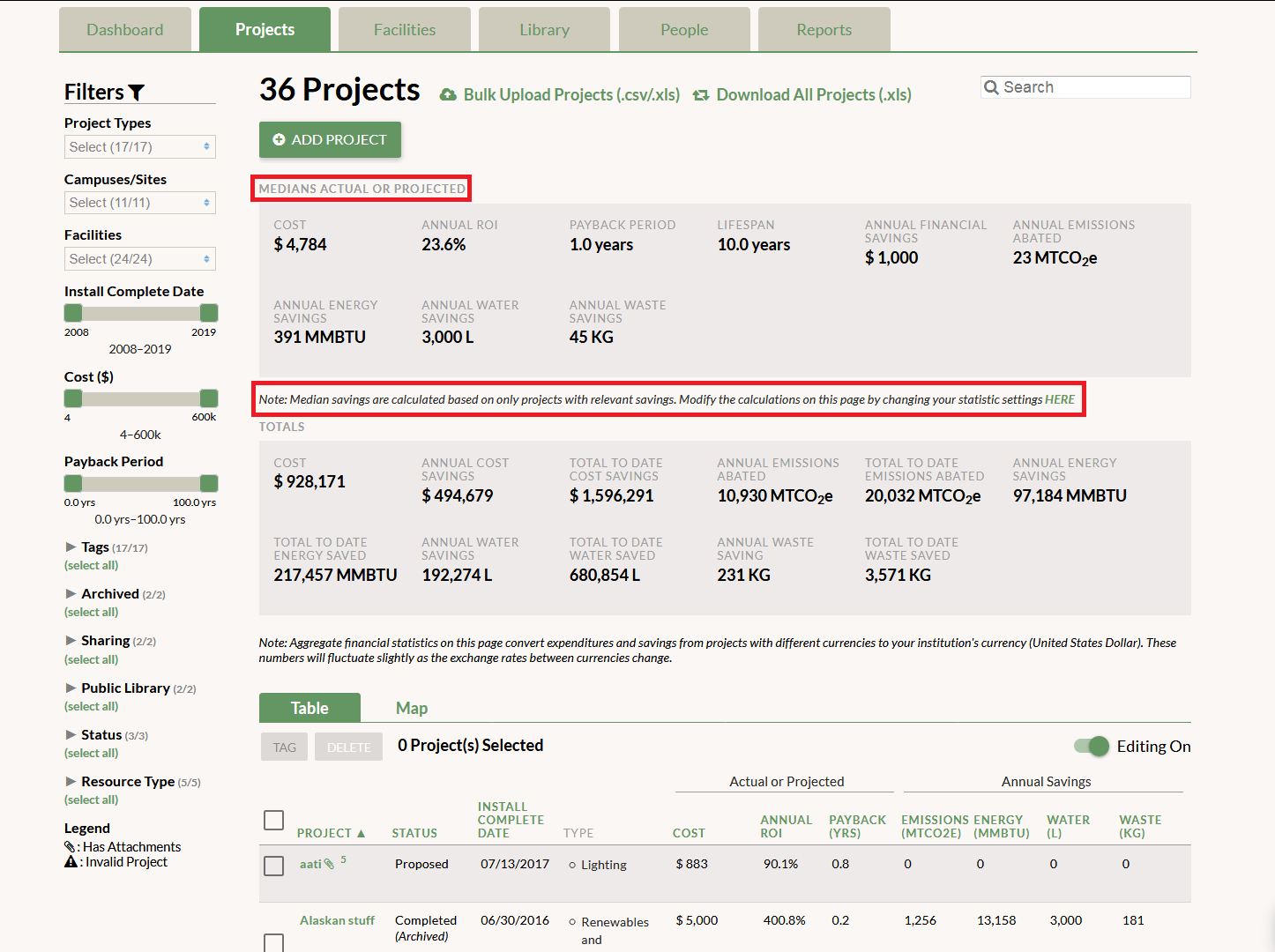
Task: Expand the Tags filter section
Action: [71, 547]
